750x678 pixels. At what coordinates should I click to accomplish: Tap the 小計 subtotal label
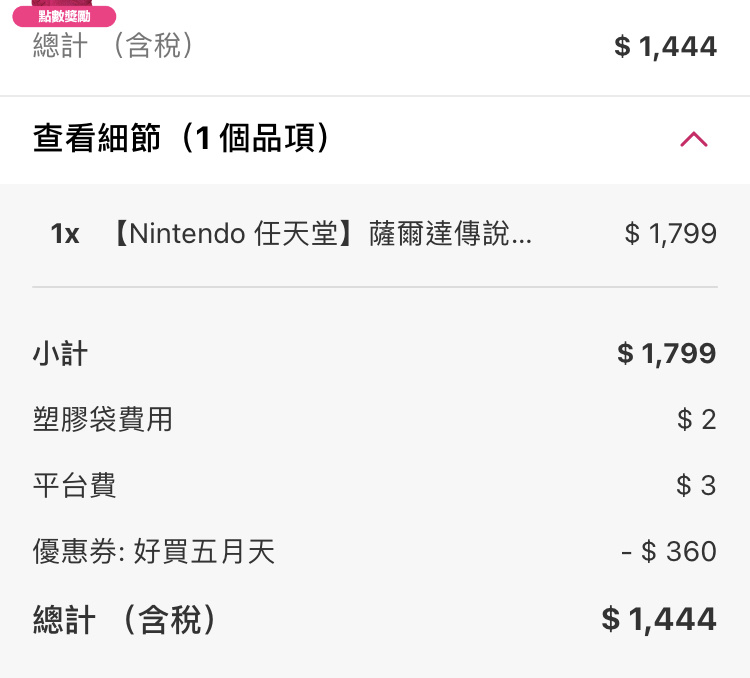click(x=60, y=354)
